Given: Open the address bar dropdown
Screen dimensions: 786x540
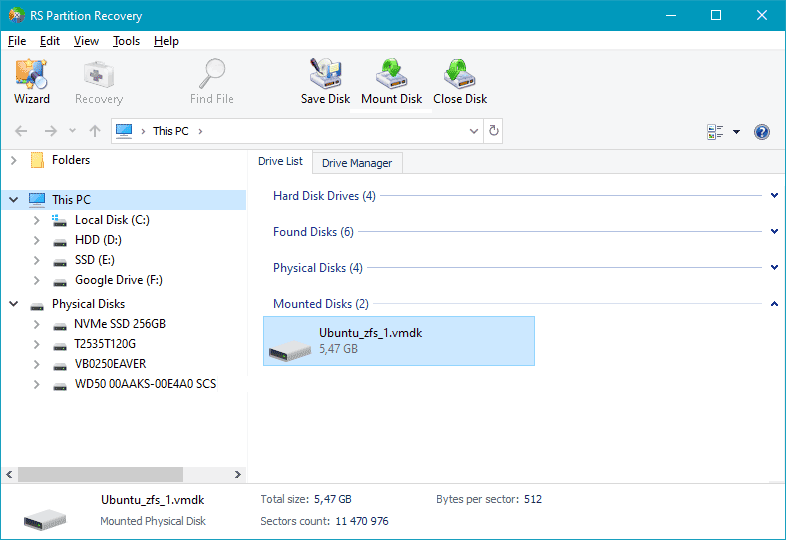Looking at the screenshot, I should 474,131.
